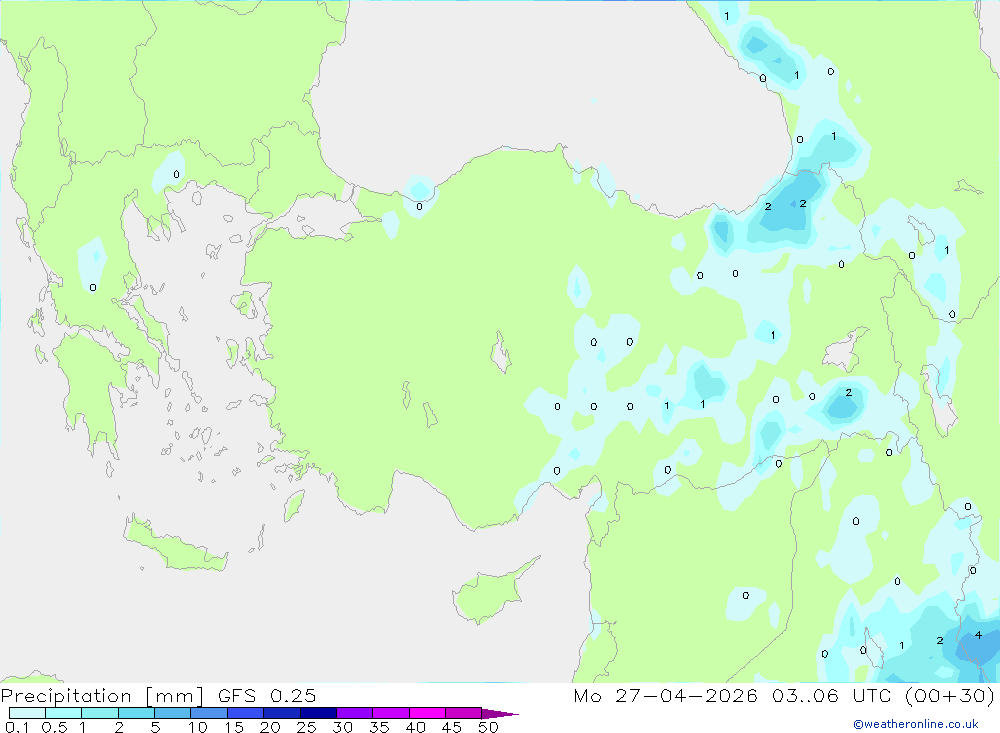The height and width of the screenshot is (733, 1000).
Task: Click the '(00+30)' forecast offset text
Action: [x=950, y=696]
